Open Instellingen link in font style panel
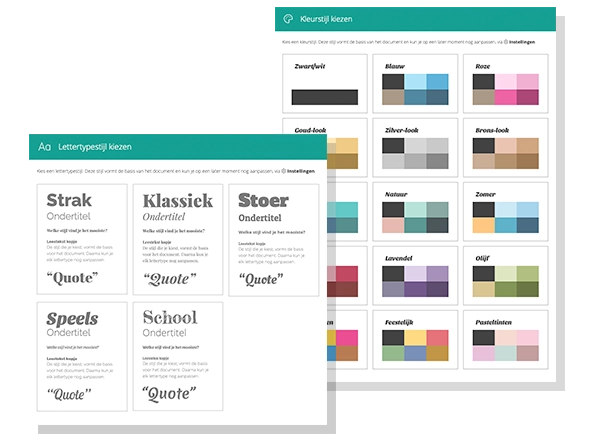 [302, 172]
